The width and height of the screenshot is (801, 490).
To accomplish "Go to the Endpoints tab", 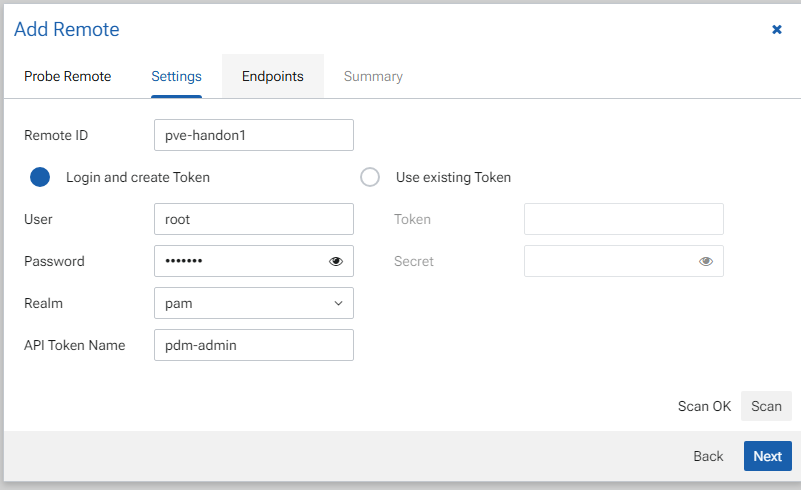I will tap(273, 76).
